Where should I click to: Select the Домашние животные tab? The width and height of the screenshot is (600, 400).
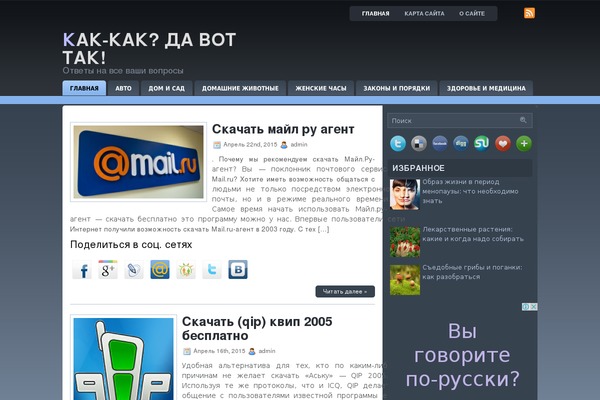pos(240,88)
